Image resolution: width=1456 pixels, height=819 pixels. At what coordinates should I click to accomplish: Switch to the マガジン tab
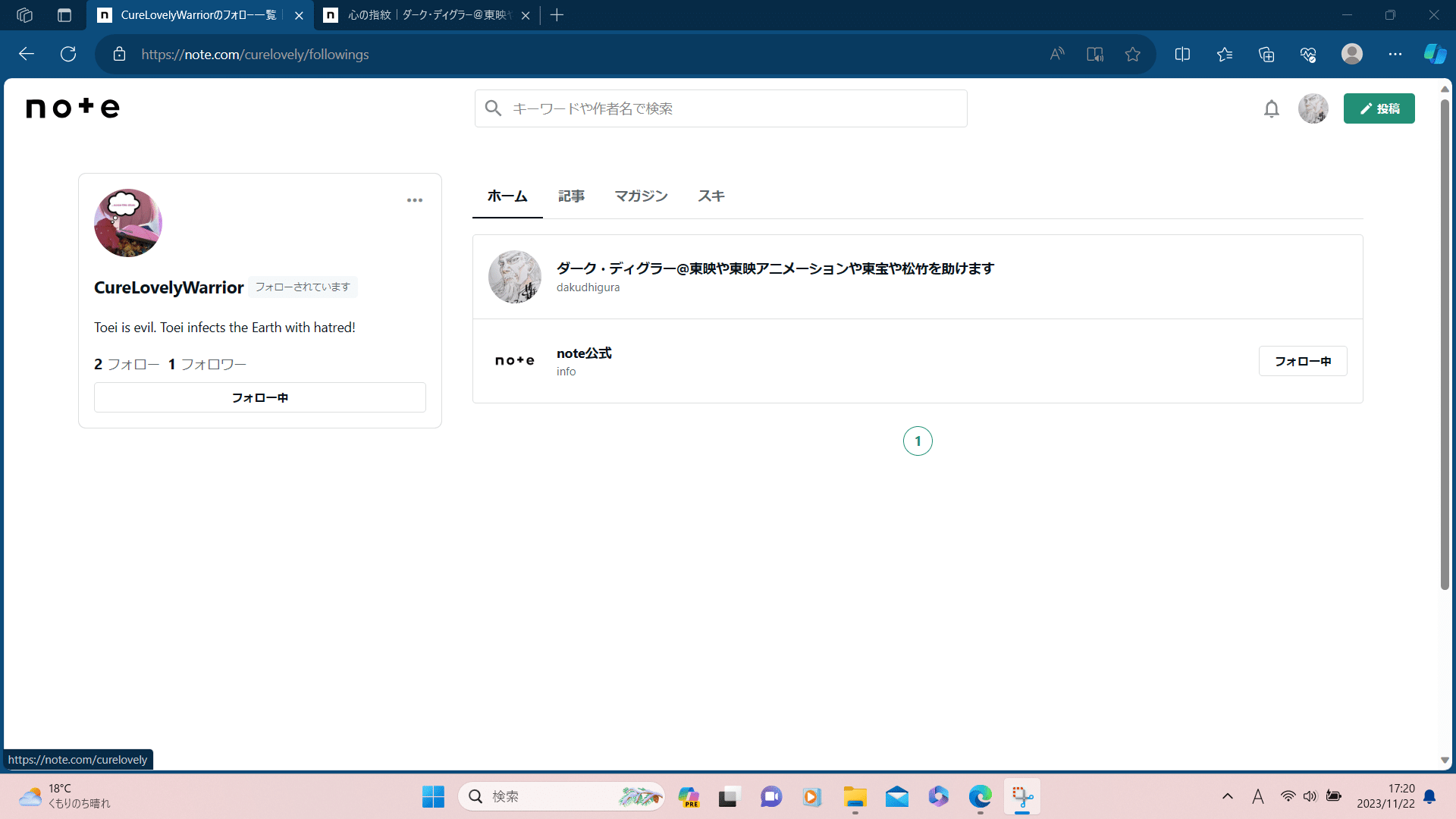click(x=641, y=196)
